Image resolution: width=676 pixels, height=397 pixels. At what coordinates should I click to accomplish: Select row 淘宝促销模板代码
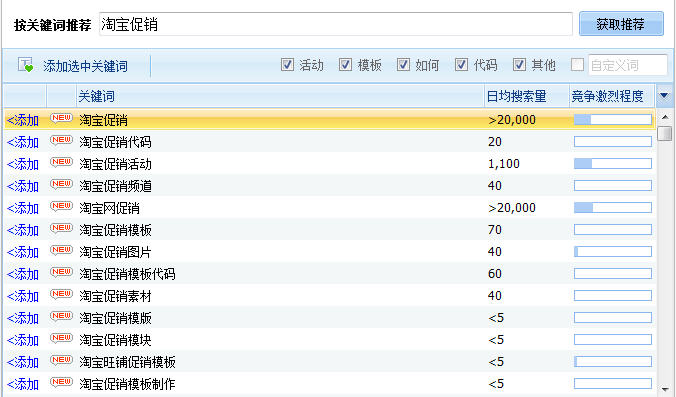pos(330,273)
